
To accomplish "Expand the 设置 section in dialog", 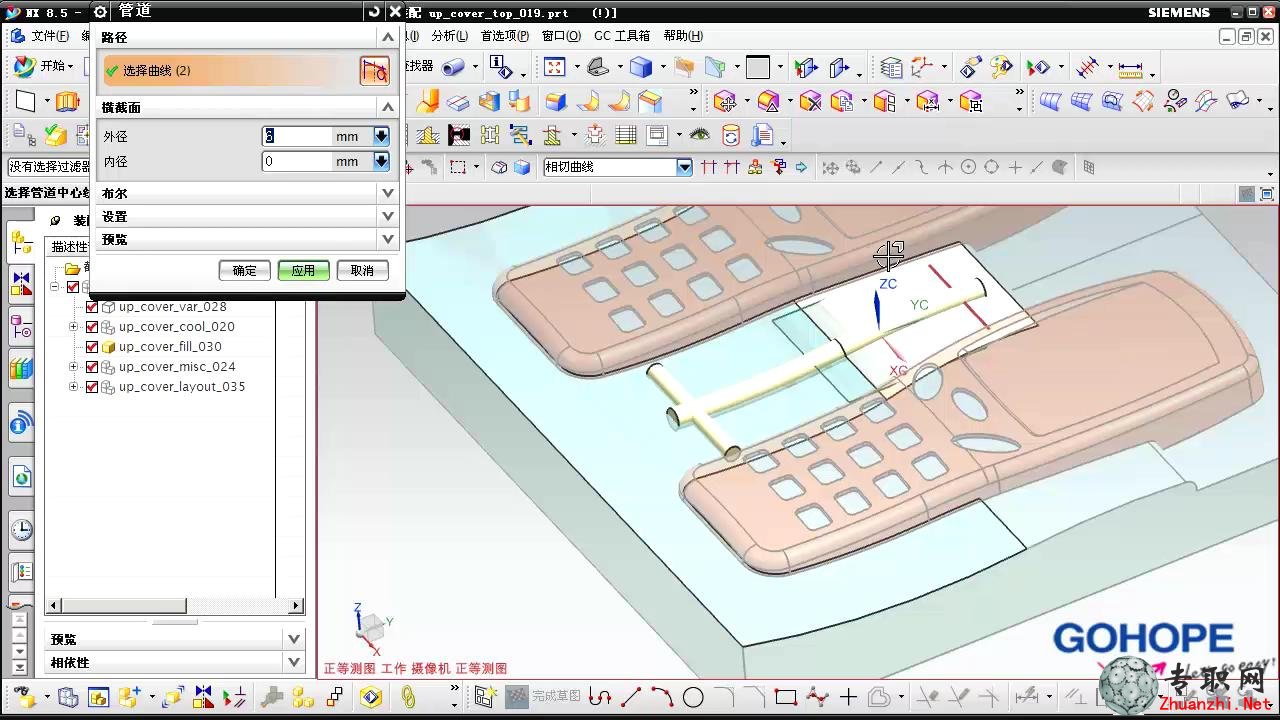I will tap(388, 216).
